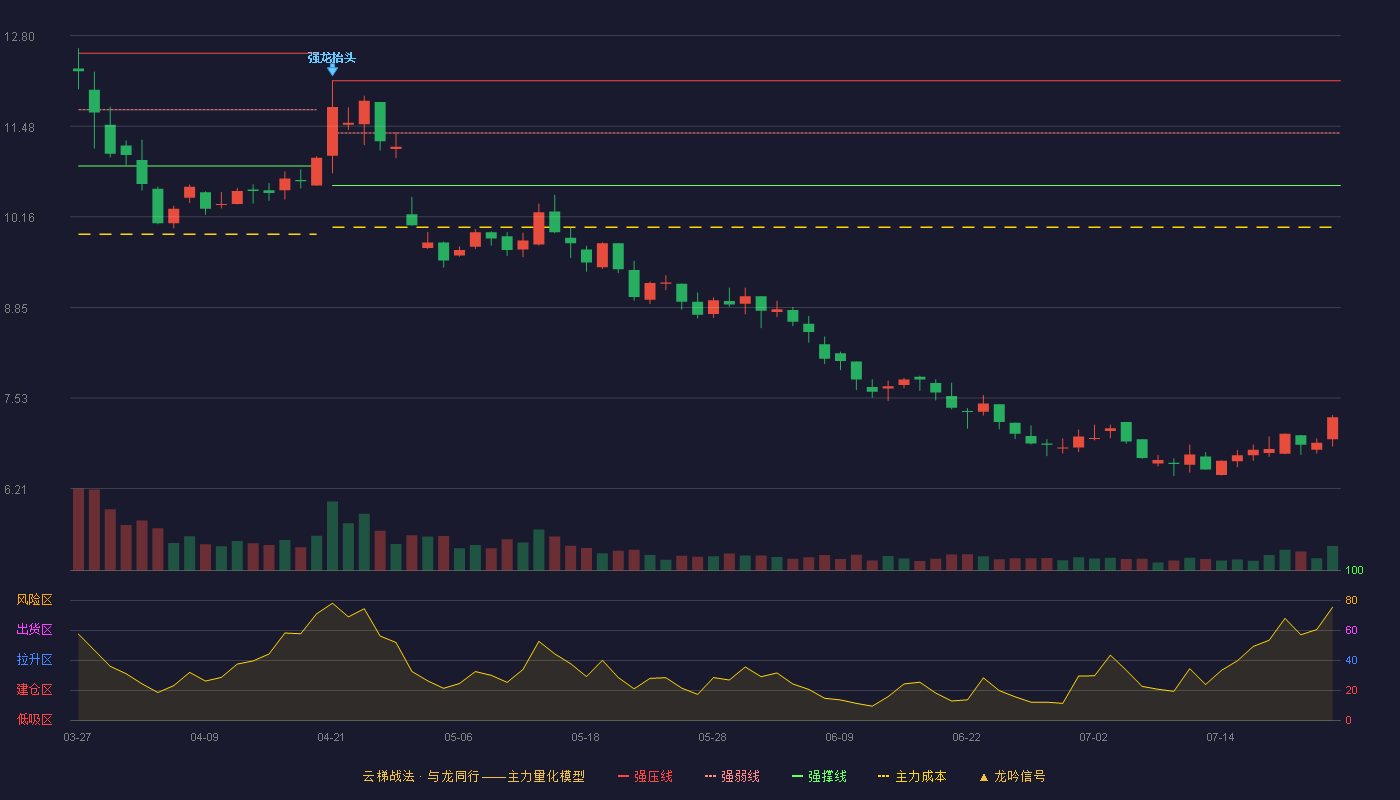Viewport: 1400px width, 800px height.
Task: Select the 建仓区 zone label
Action: click(34, 690)
